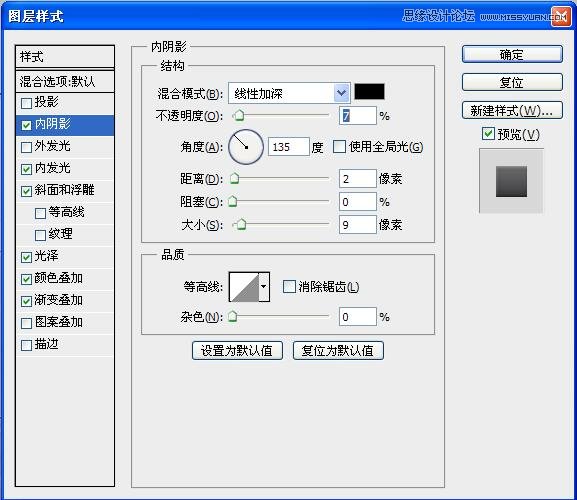Click the style preview thumbnail
Screen dimensions: 577x500
point(511,181)
